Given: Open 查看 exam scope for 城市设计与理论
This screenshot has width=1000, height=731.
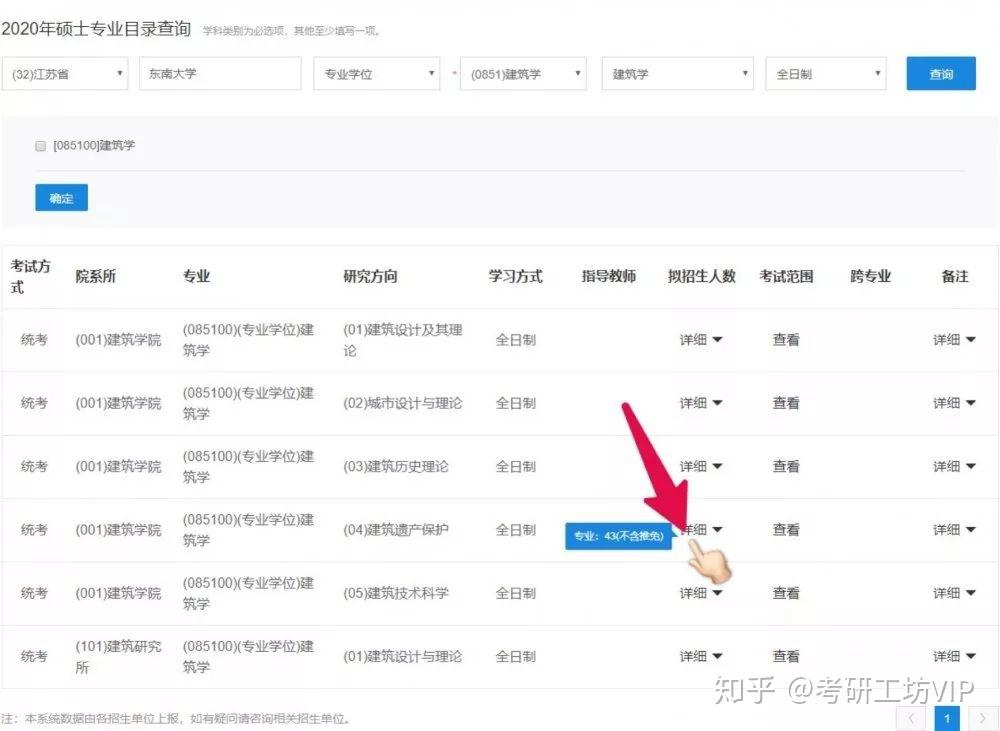Looking at the screenshot, I should (786, 403).
